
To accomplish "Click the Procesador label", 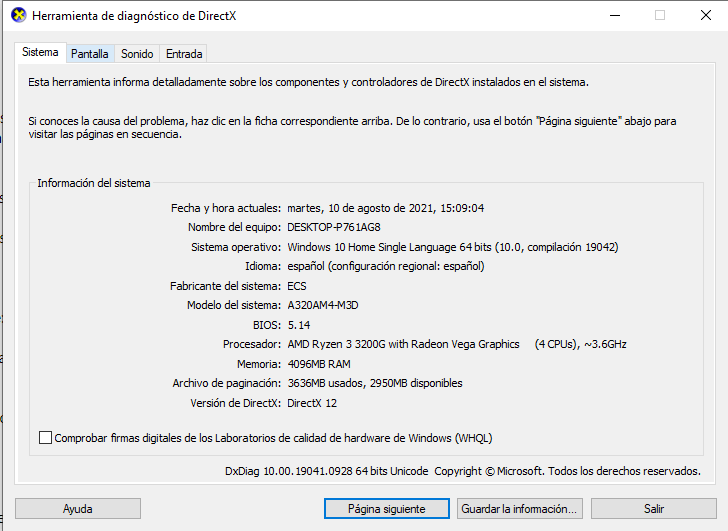I will [252, 344].
